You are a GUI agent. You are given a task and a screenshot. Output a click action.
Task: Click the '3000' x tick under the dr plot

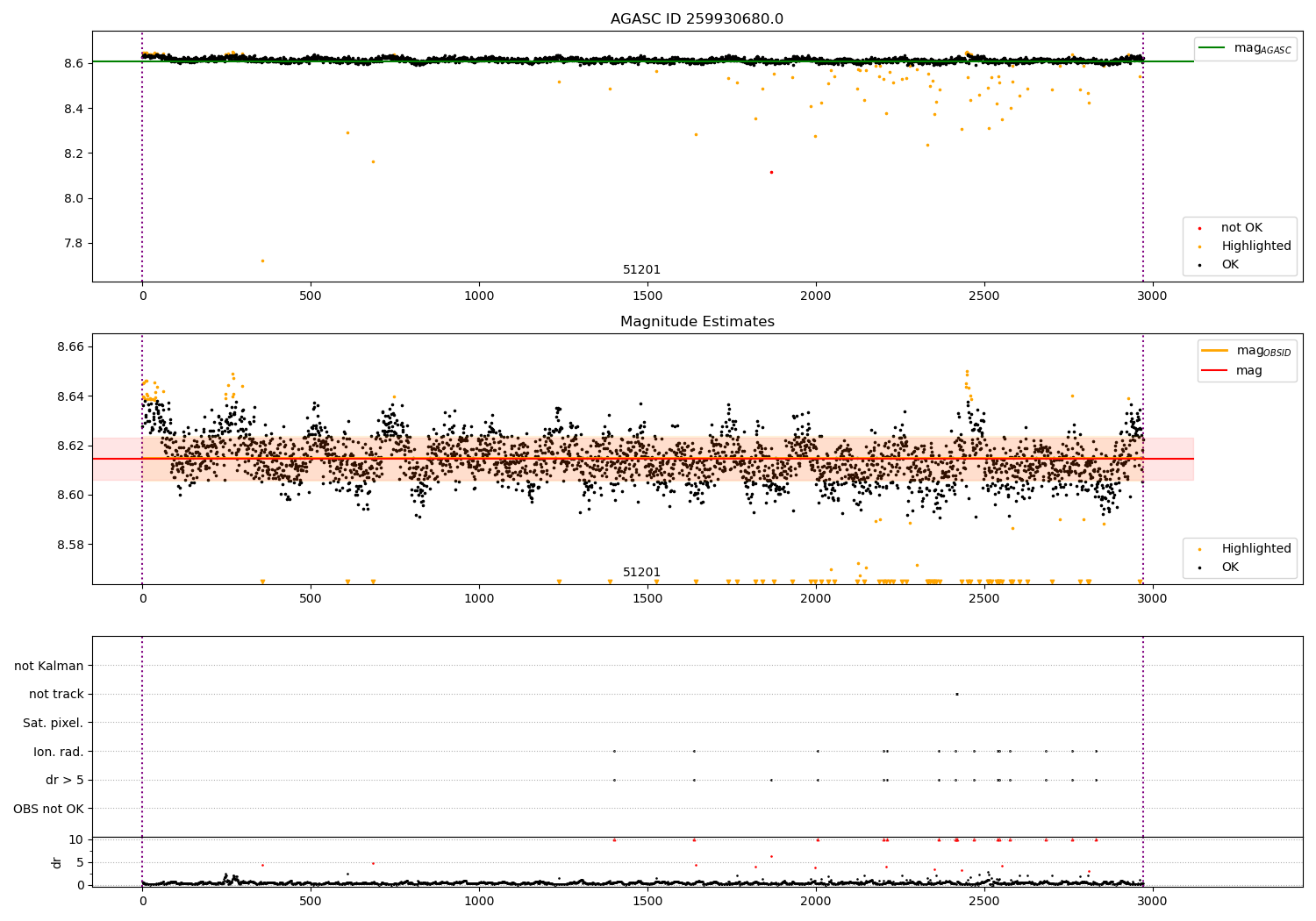(x=1152, y=902)
